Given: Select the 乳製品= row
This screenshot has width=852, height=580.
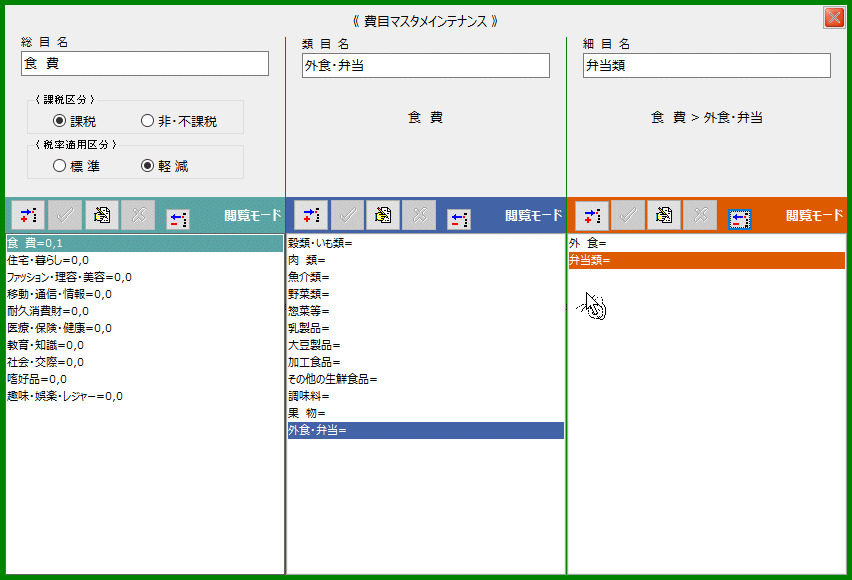Looking at the screenshot, I should tap(426, 328).
